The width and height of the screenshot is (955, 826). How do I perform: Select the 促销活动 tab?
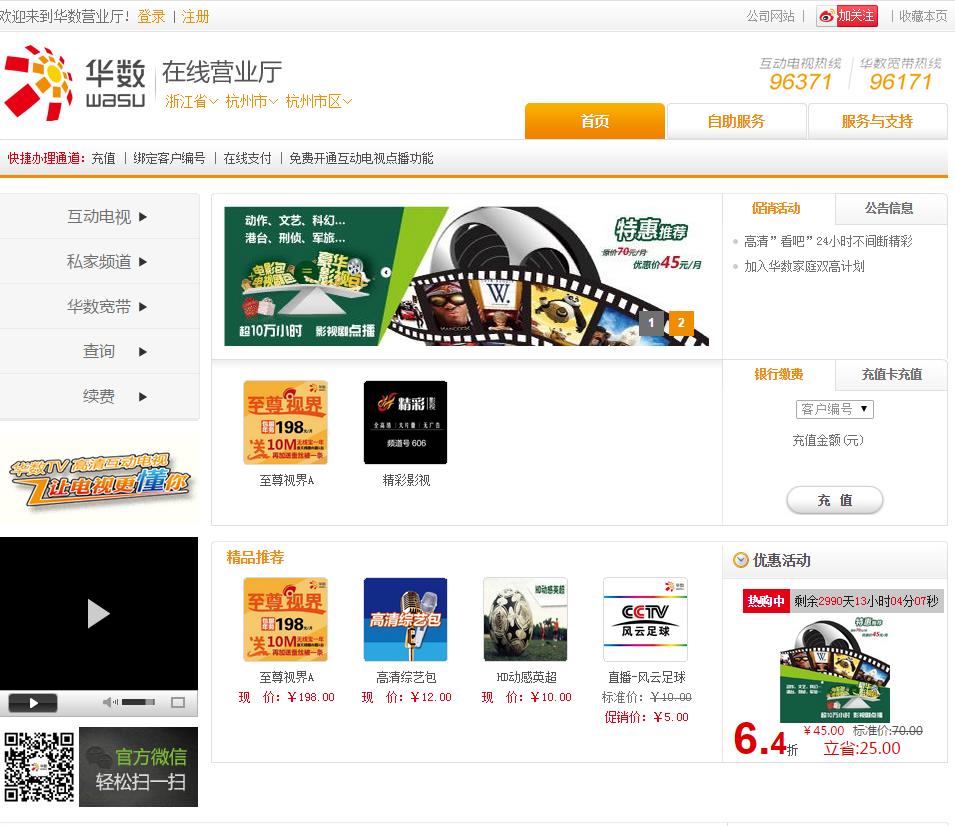[776, 208]
